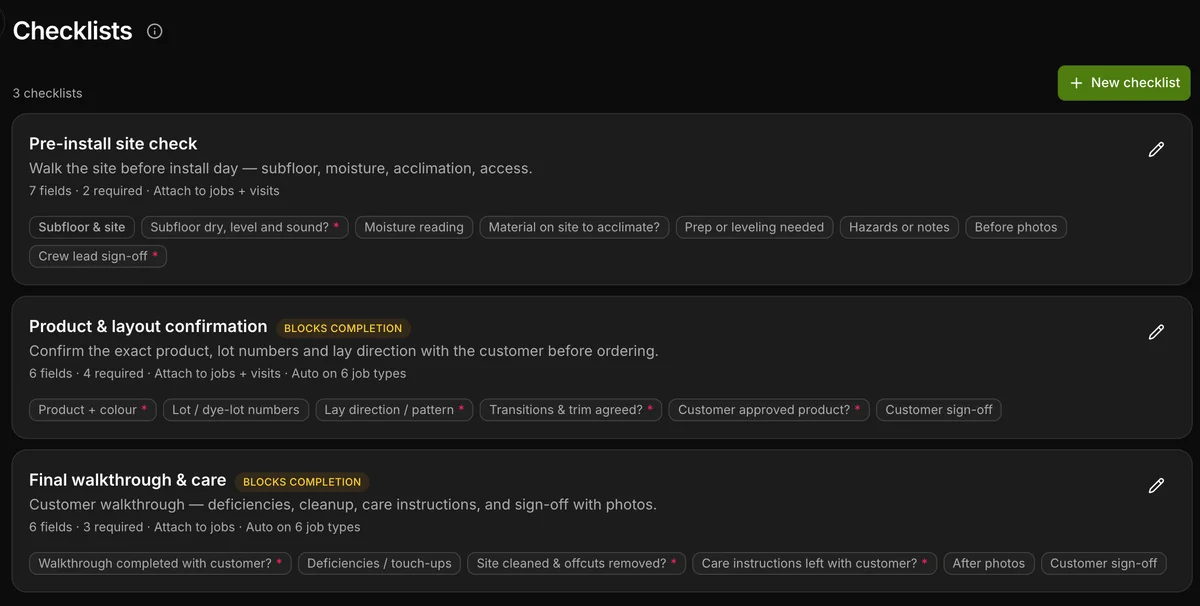Edit the Product & layout confirmation checklist
Screen dimensions: 1200x606
click(1156, 332)
